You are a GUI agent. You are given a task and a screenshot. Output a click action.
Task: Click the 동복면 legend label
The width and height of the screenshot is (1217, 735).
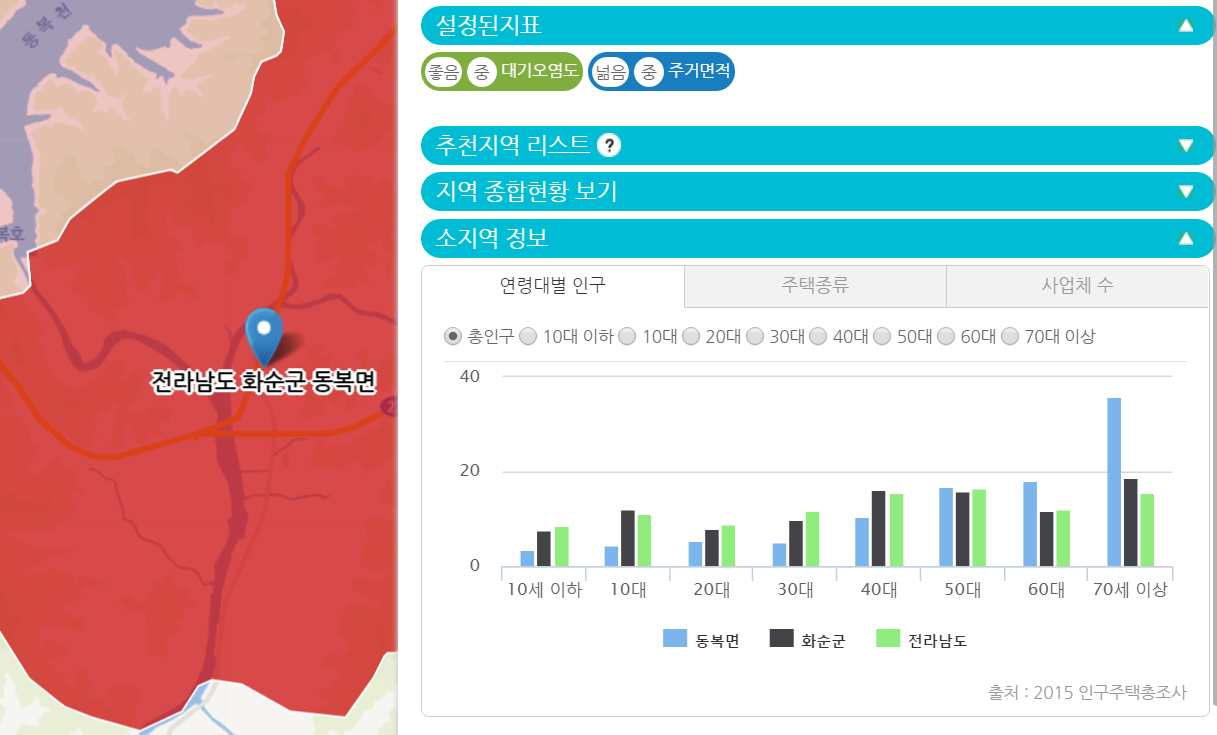click(x=717, y=641)
